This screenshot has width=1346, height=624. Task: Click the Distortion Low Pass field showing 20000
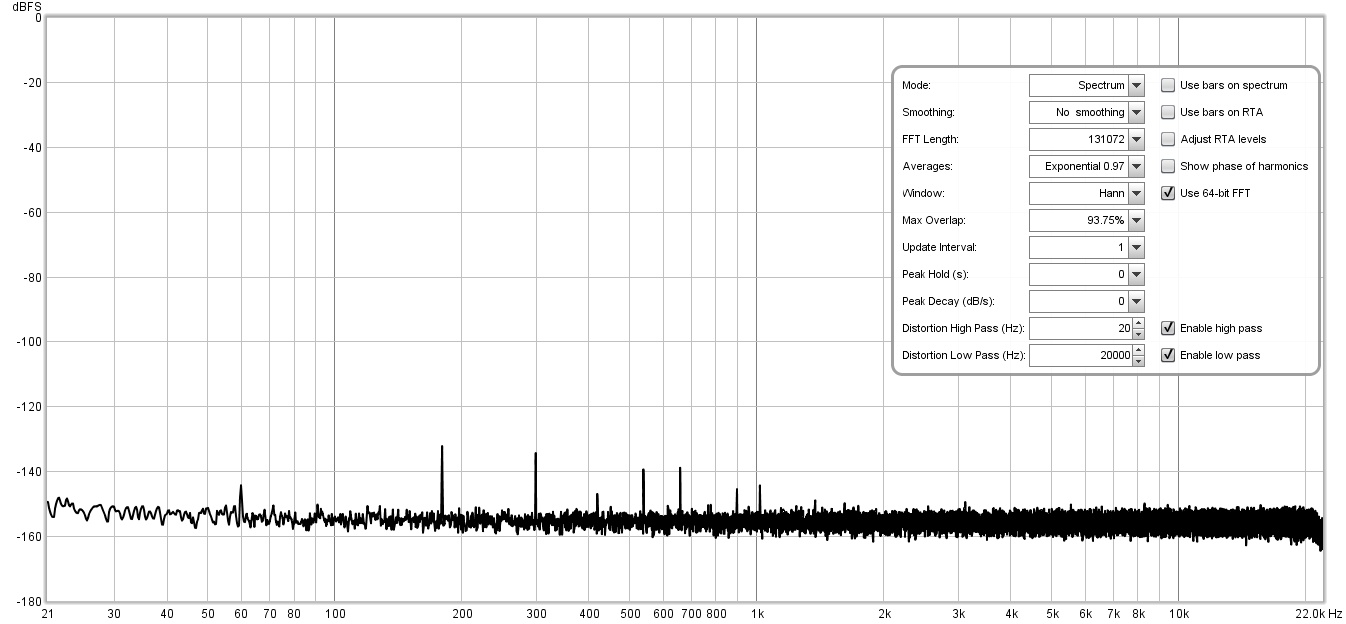[1080, 355]
